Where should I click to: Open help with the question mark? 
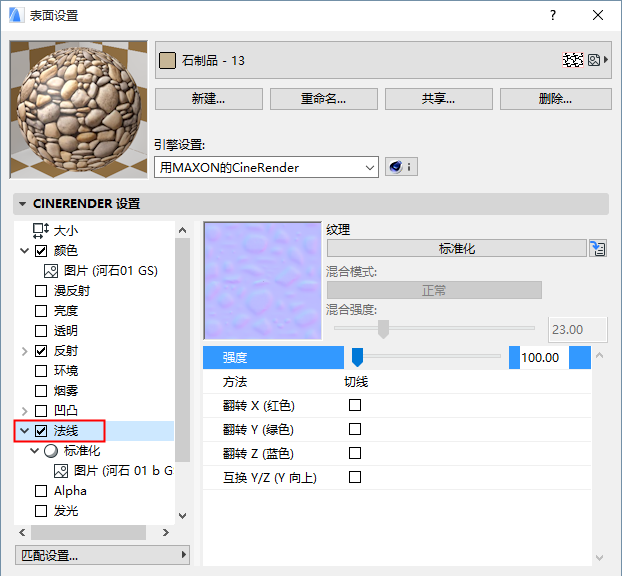553,15
